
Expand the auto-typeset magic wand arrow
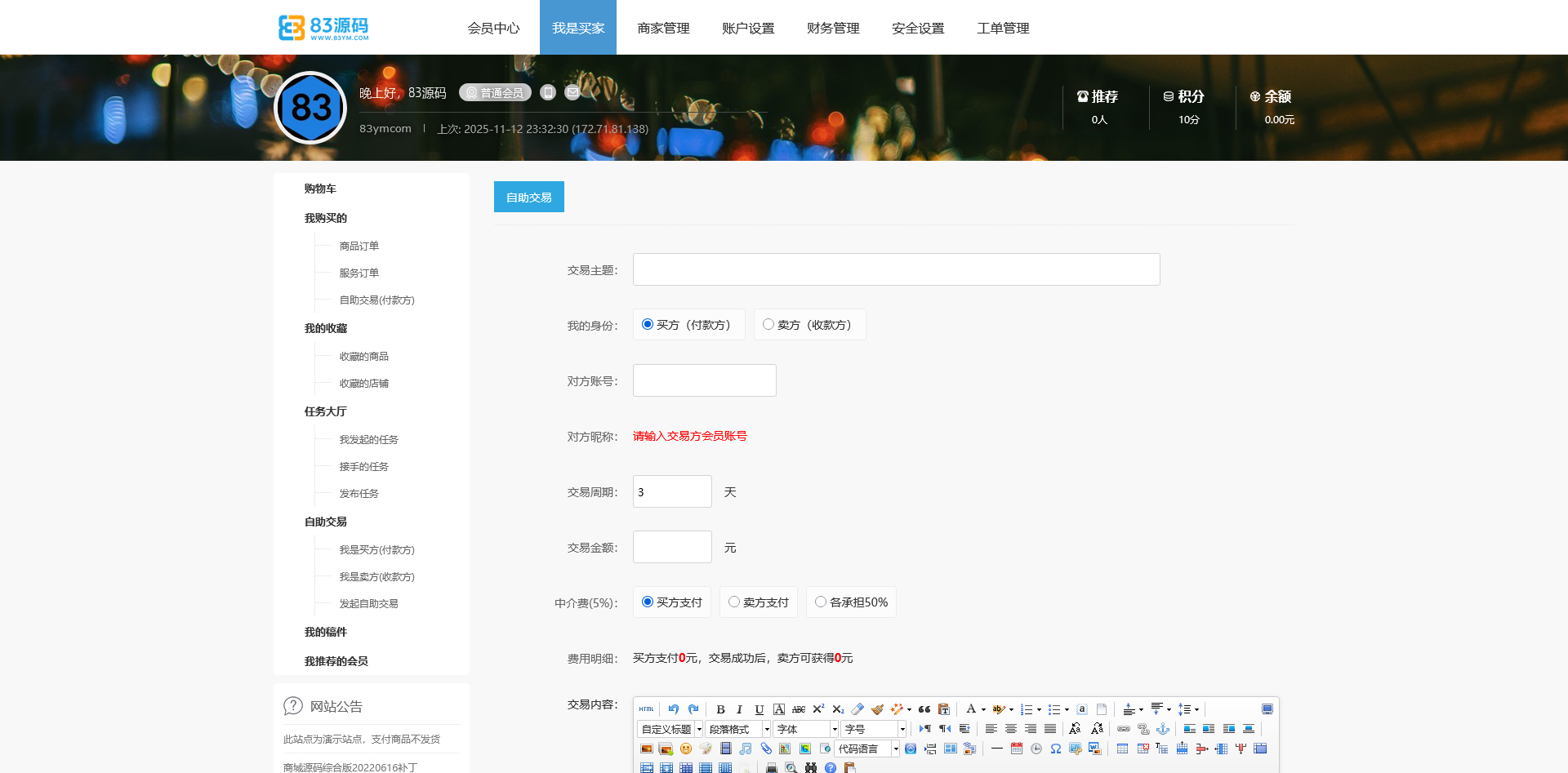[909, 709]
